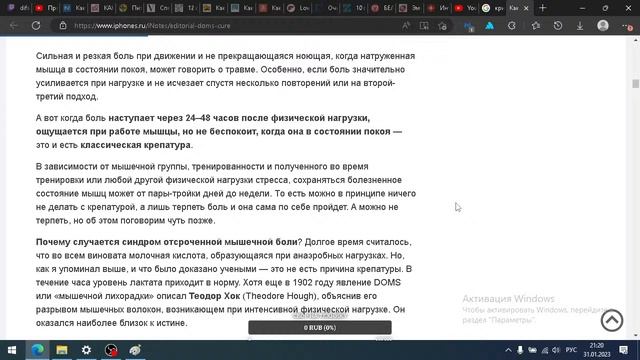
Task: Click the scrollbar up arrow
Action: [x=636, y=40]
